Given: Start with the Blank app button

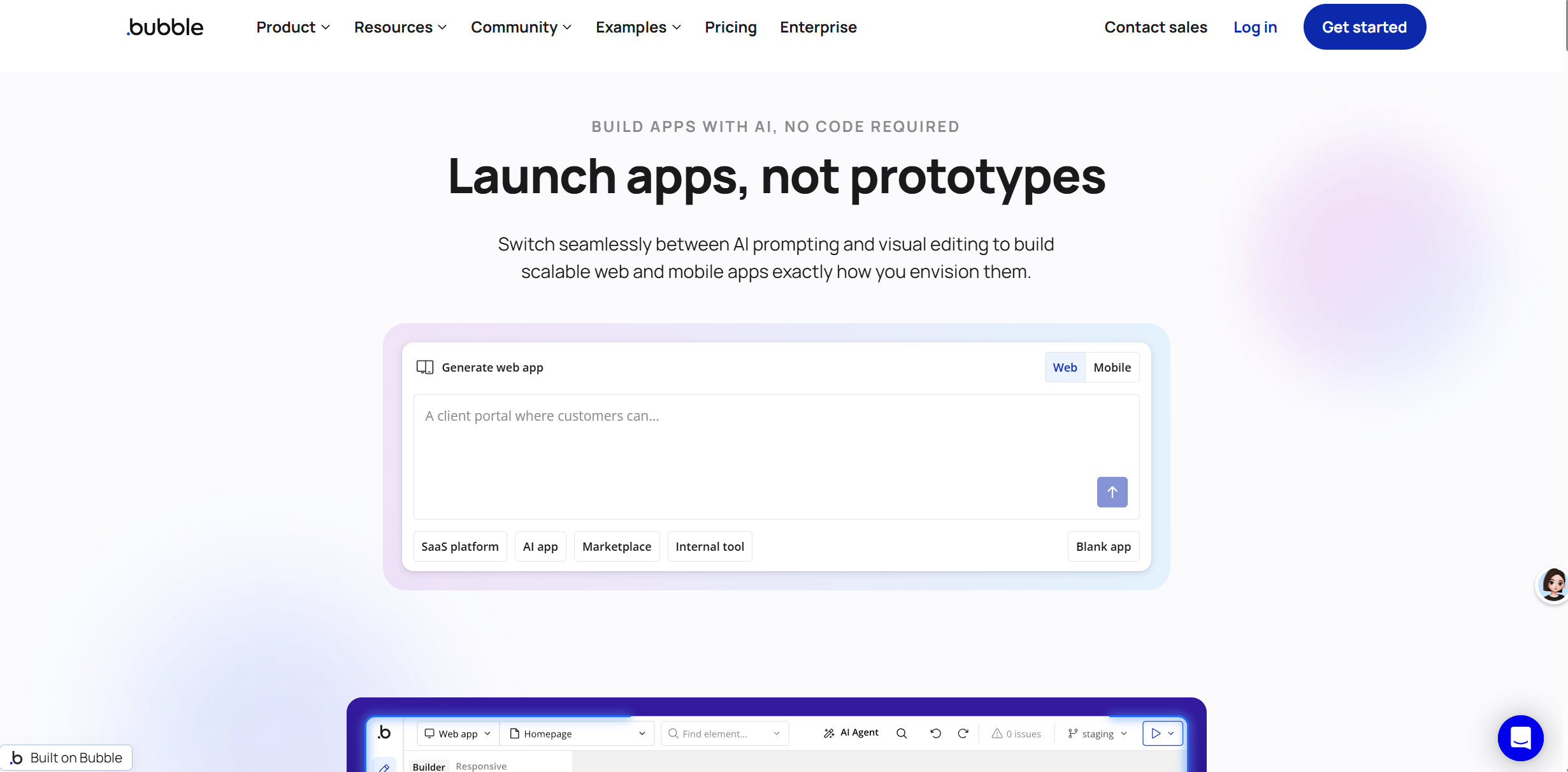Looking at the screenshot, I should (x=1104, y=546).
